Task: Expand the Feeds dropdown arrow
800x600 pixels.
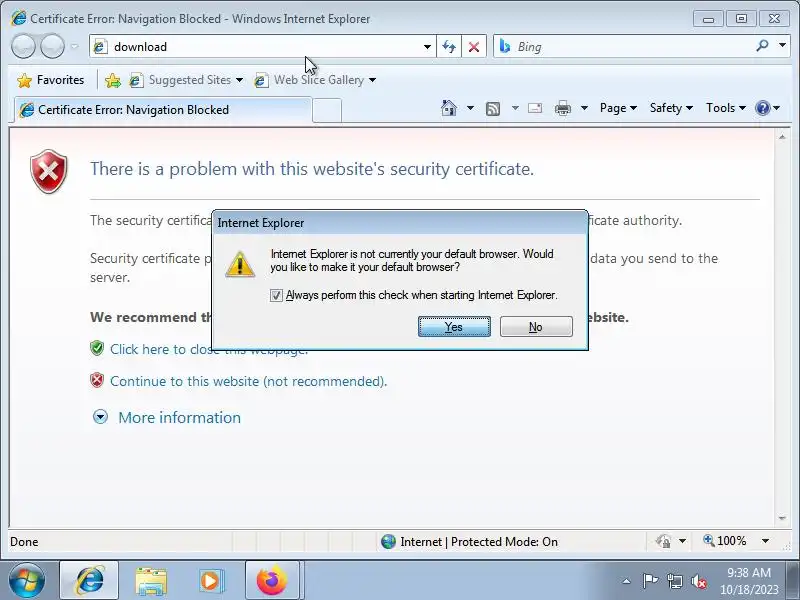Action: click(x=515, y=108)
